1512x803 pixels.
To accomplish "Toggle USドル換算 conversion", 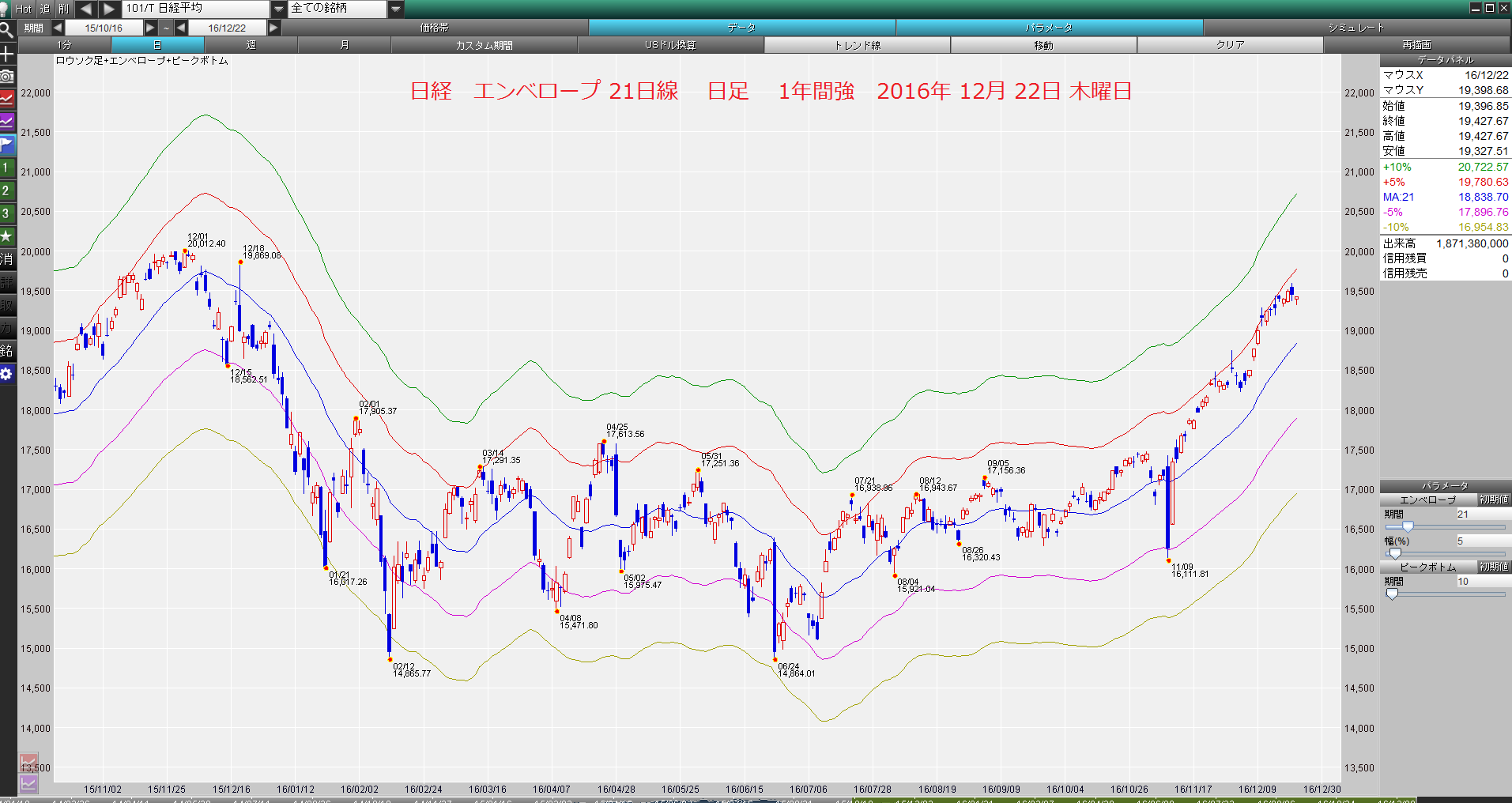I will tap(670, 45).
